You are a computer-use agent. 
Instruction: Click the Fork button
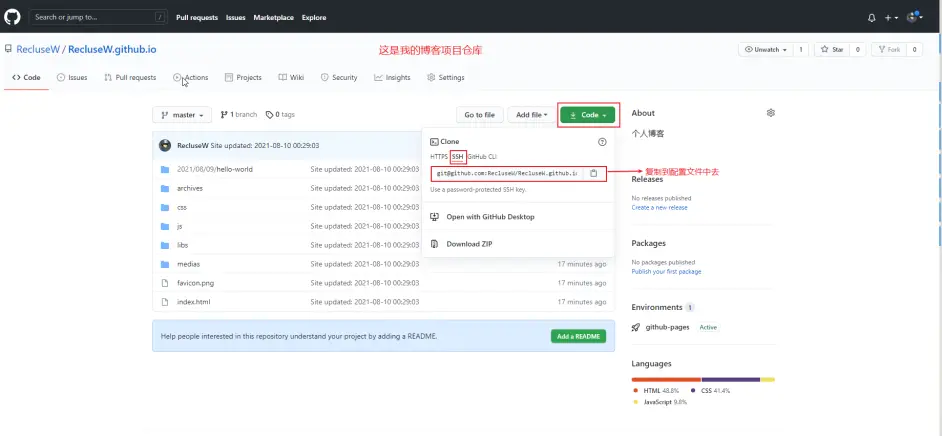889,49
